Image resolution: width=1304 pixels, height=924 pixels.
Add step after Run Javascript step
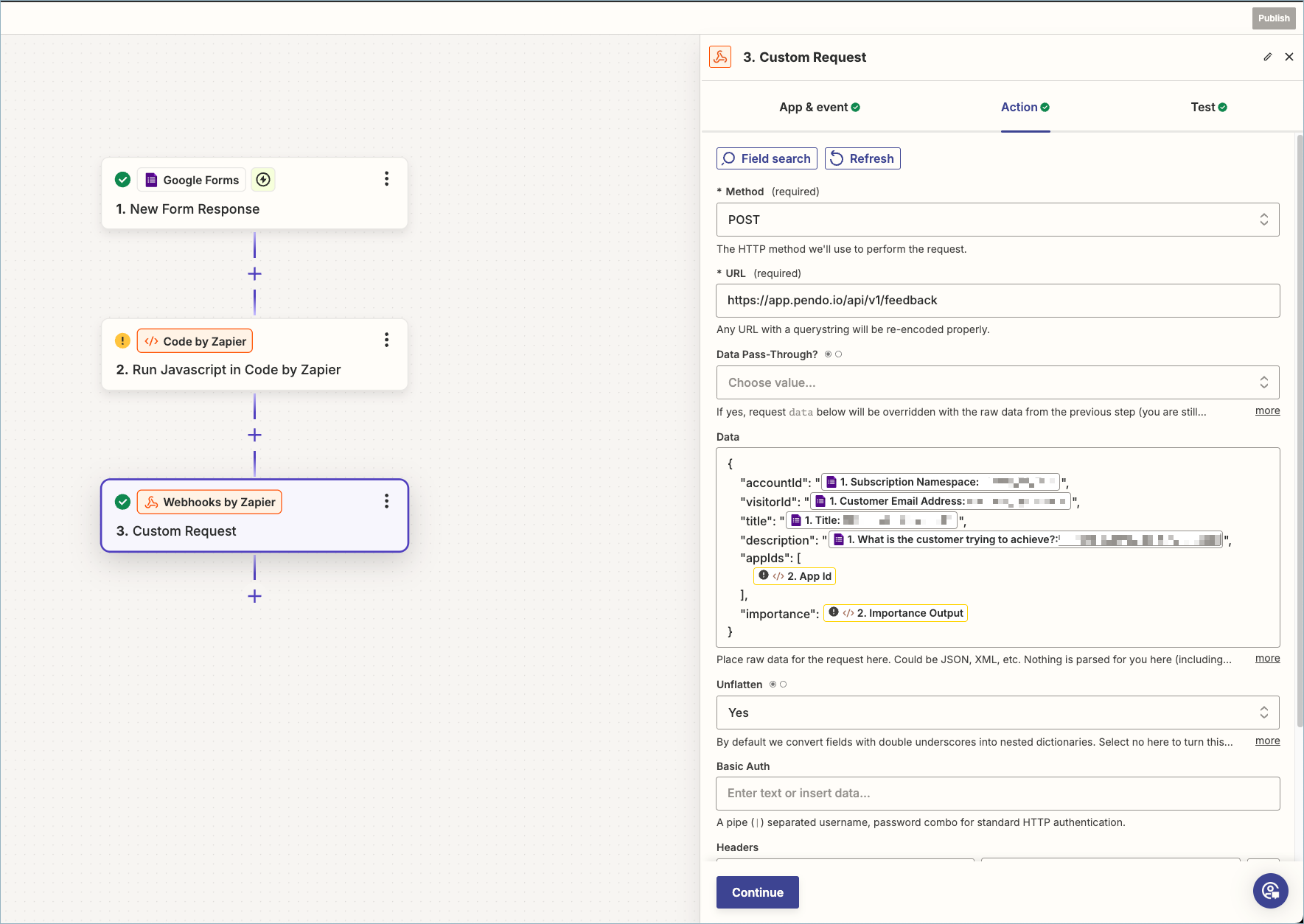254,435
